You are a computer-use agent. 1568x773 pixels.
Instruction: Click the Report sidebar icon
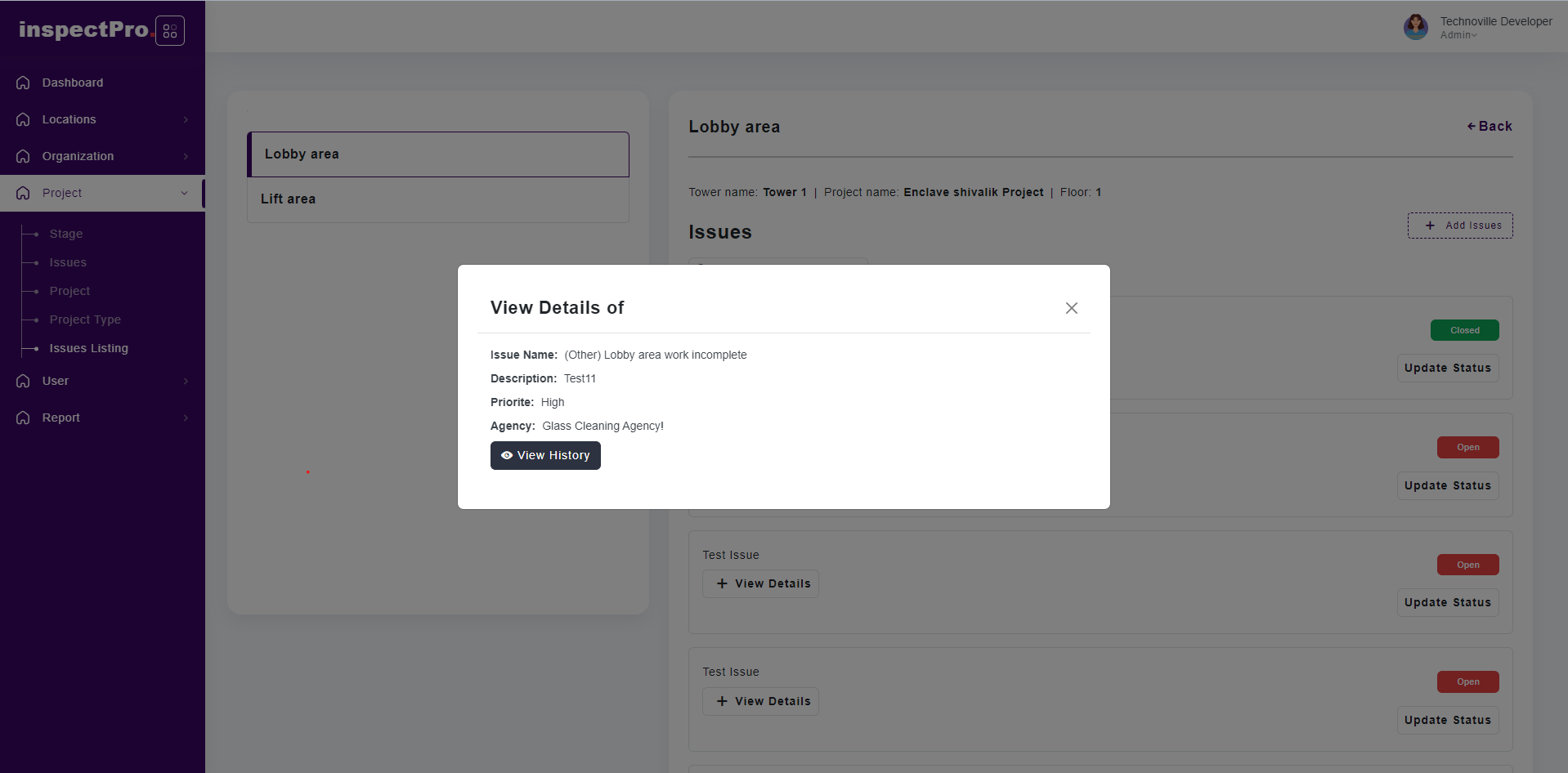(23, 418)
